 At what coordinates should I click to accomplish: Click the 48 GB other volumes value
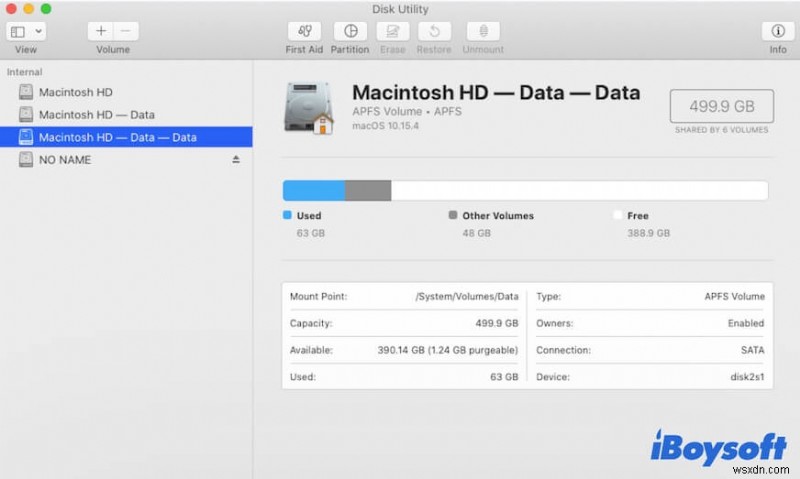click(x=477, y=233)
